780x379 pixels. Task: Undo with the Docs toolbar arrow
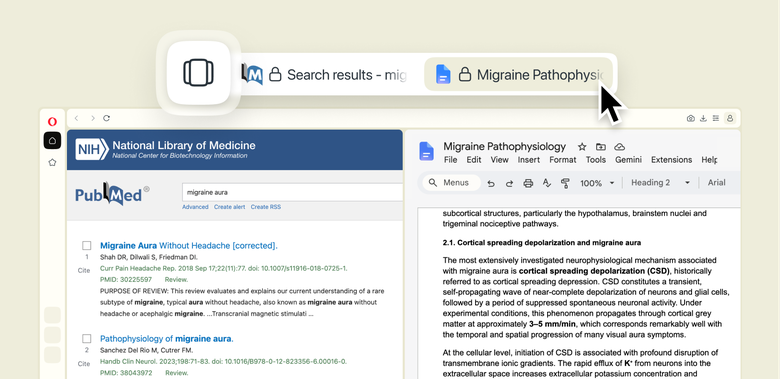[491, 183]
